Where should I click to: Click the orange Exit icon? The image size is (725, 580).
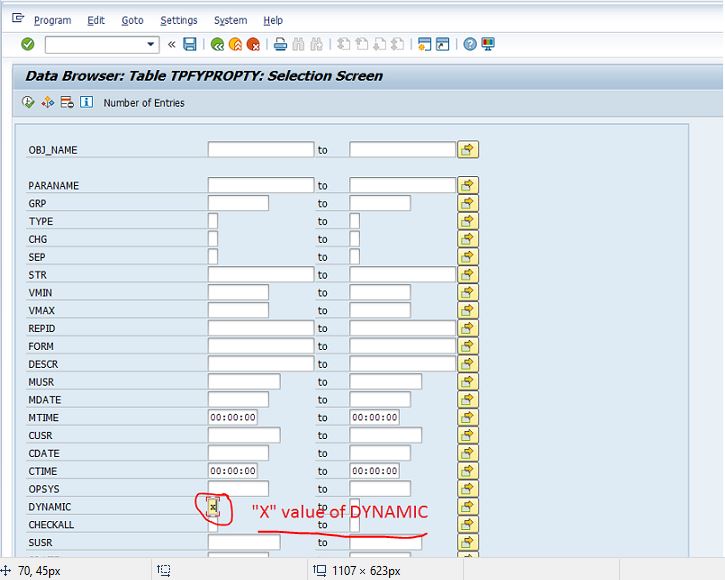(x=235, y=44)
